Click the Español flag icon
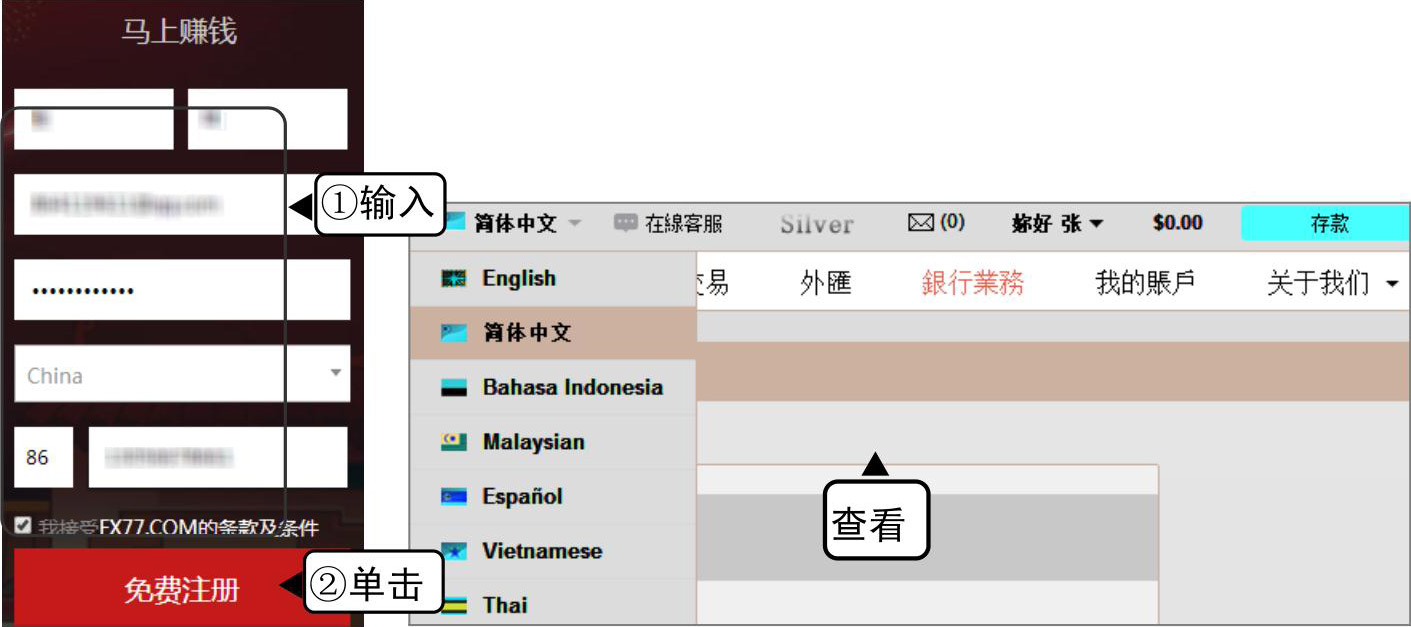Screen dimensions: 1411x627 [454, 497]
